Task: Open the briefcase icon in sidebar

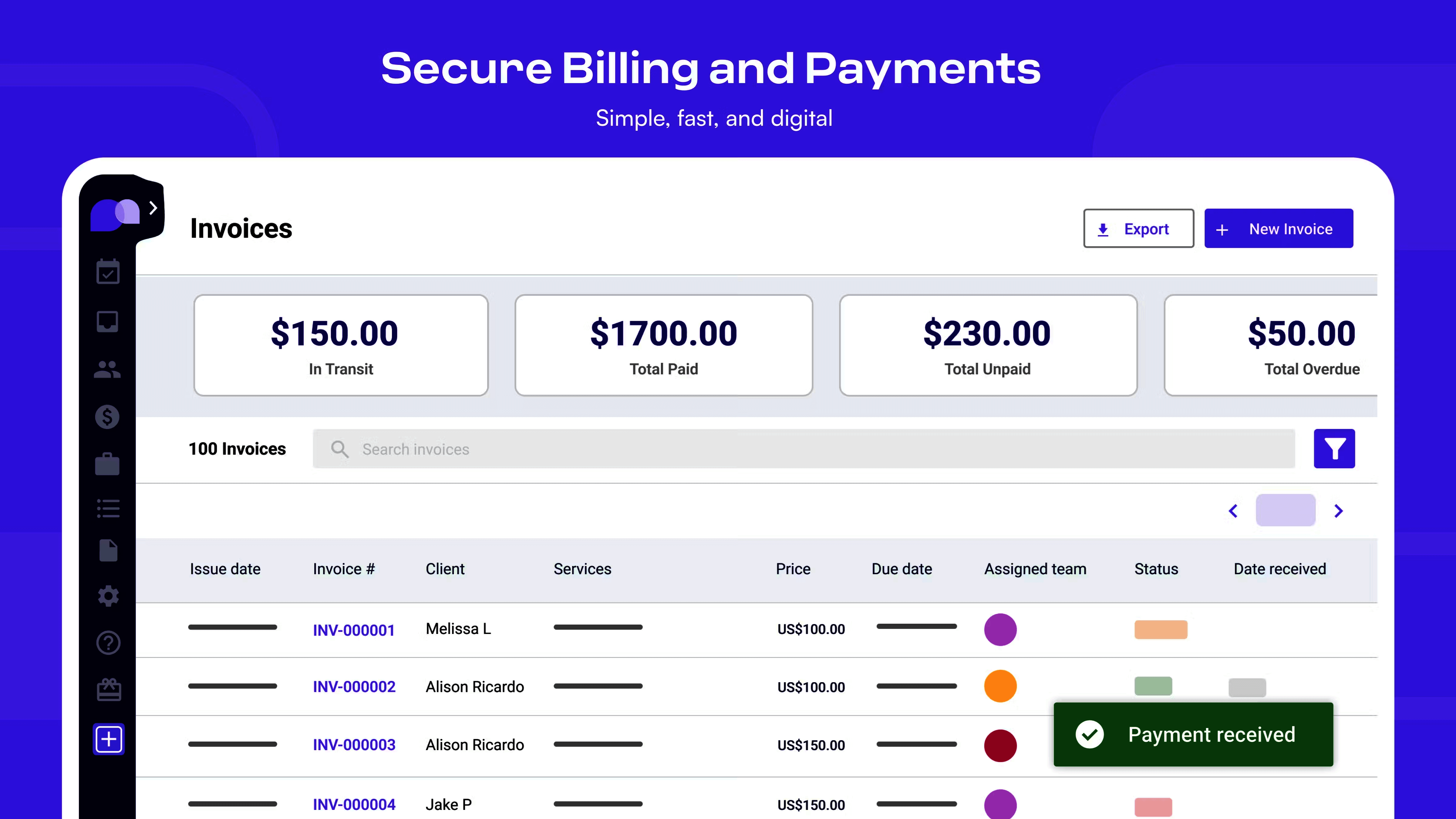Action: click(107, 464)
